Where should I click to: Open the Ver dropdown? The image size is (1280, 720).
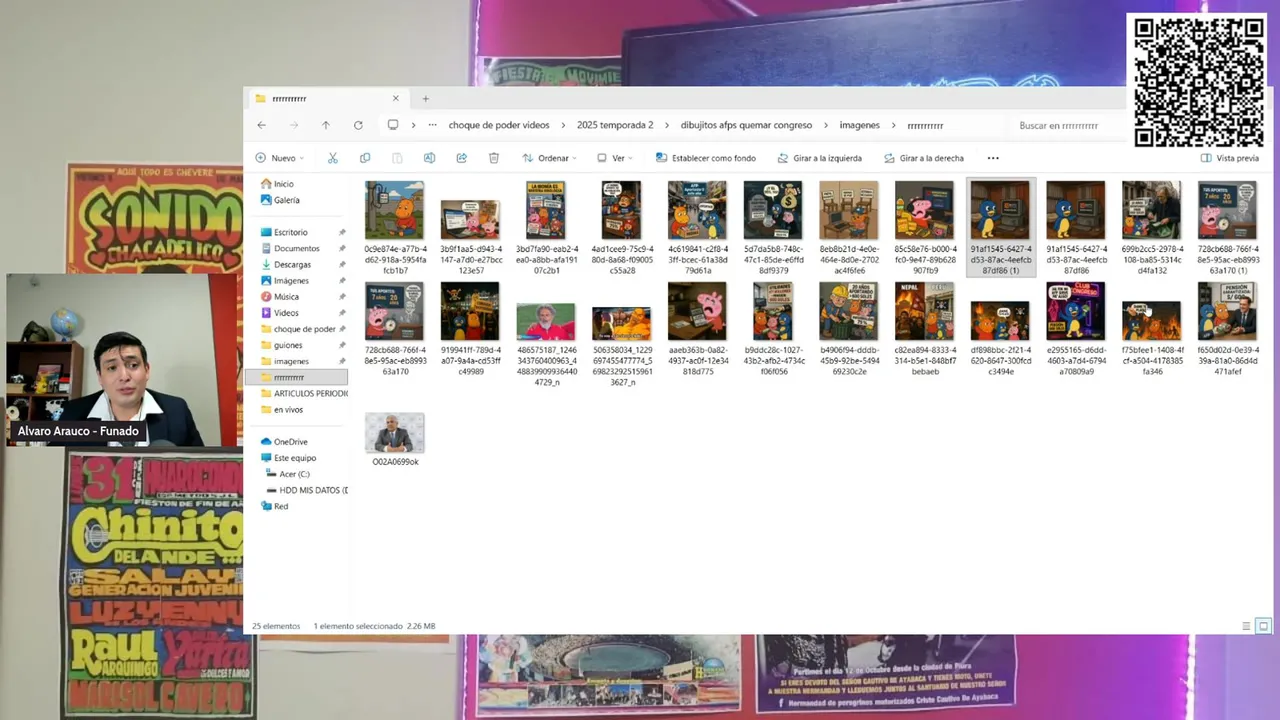[616, 158]
